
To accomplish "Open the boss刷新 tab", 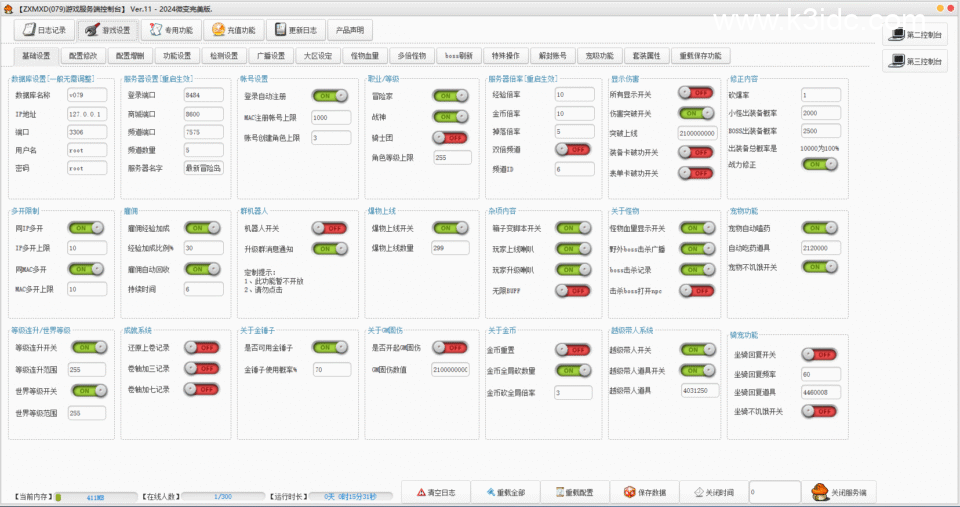I will coord(459,56).
